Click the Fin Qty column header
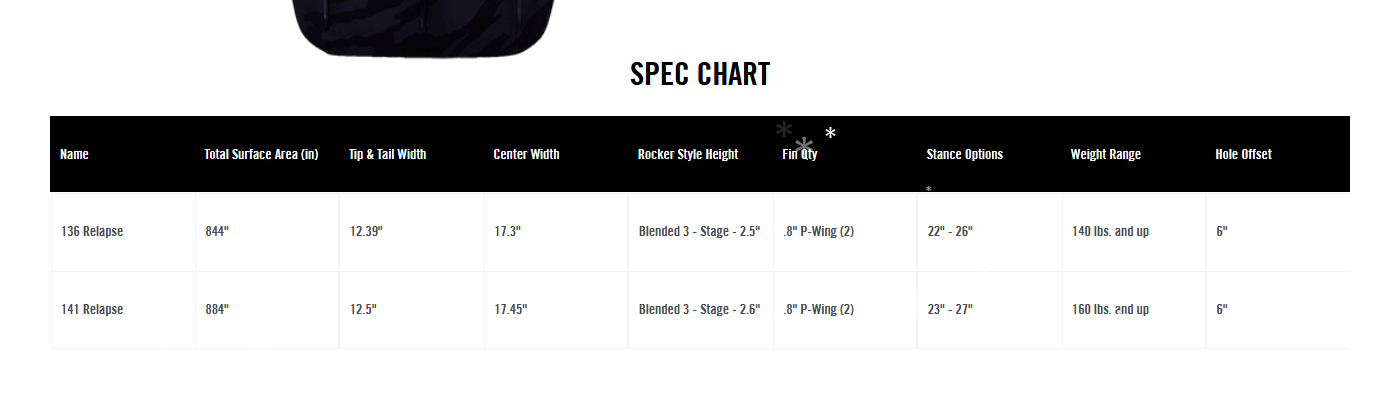 [x=799, y=154]
